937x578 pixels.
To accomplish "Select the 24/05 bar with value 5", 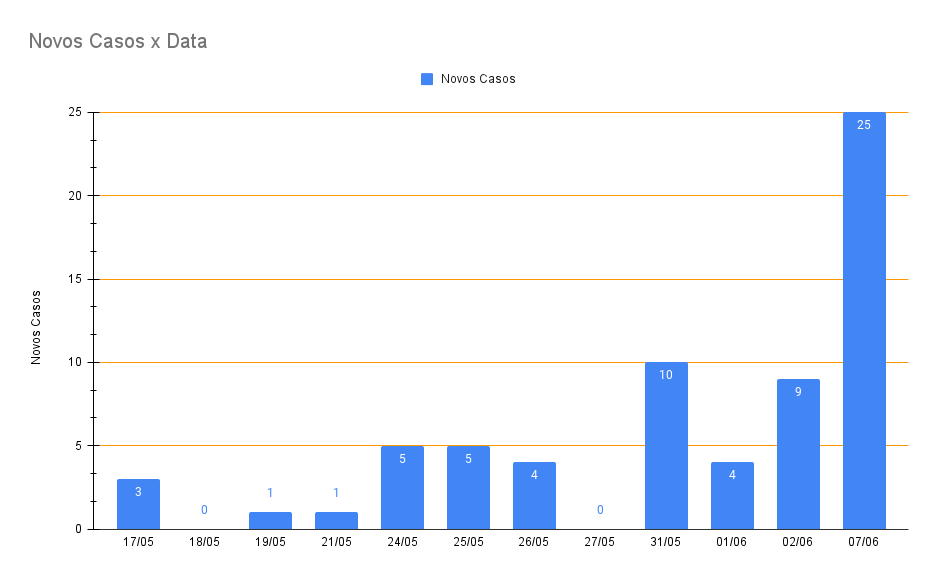I will (x=402, y=488).
